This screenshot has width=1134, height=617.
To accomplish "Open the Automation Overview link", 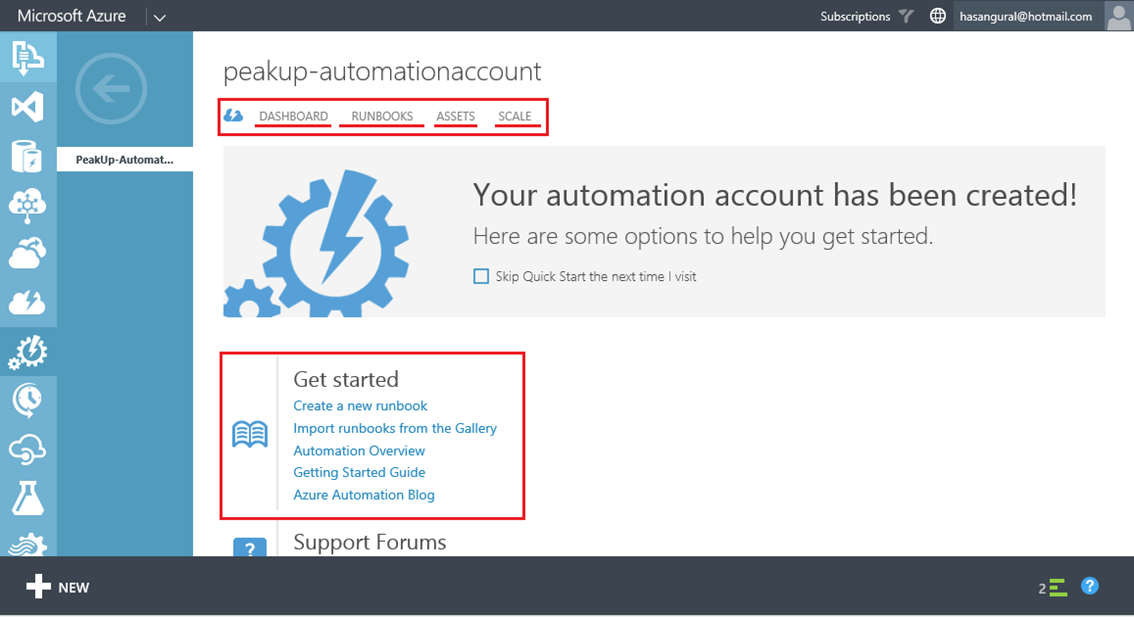I will click(359, 451).
